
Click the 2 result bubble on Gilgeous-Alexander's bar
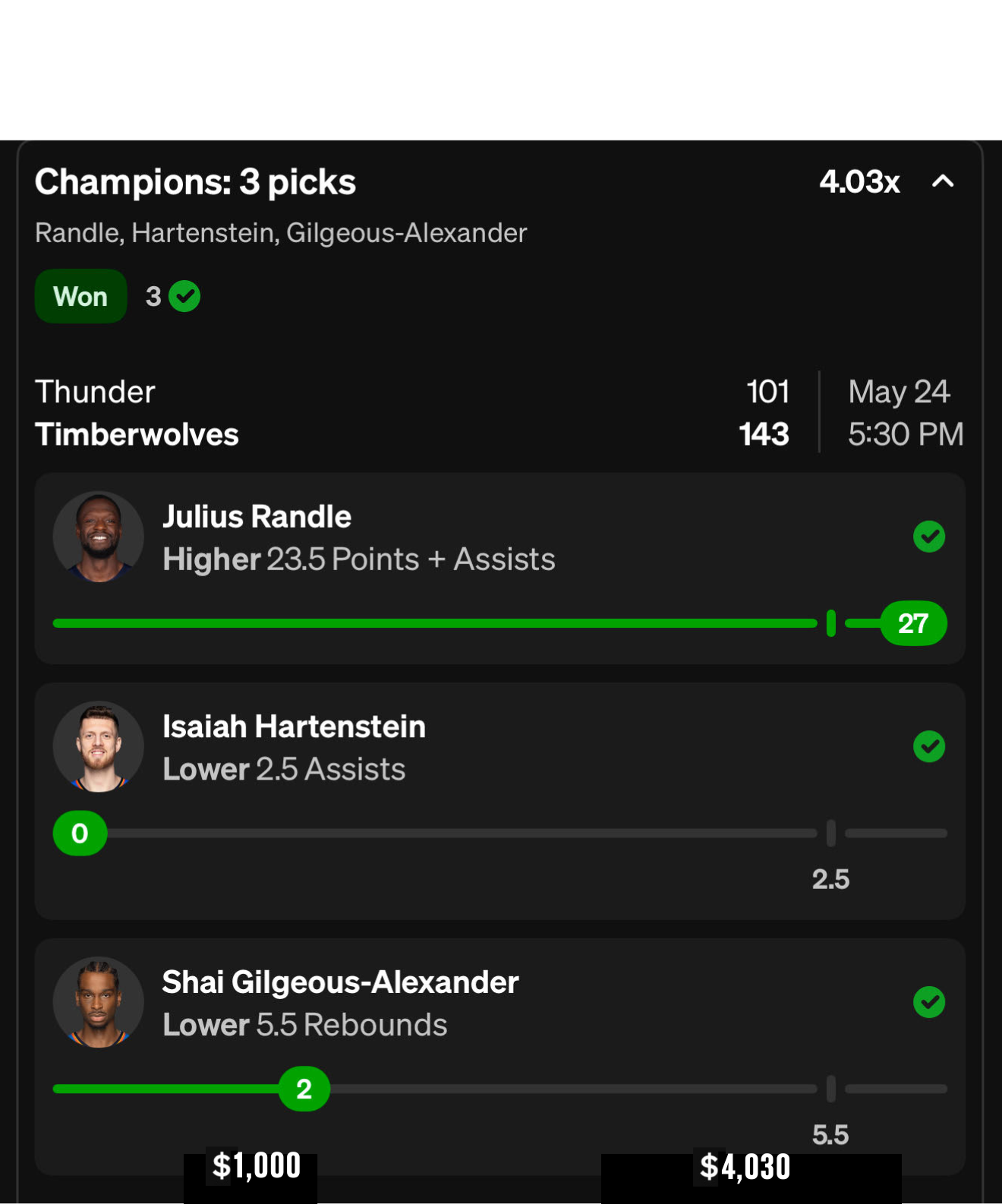pos(304,1089)
